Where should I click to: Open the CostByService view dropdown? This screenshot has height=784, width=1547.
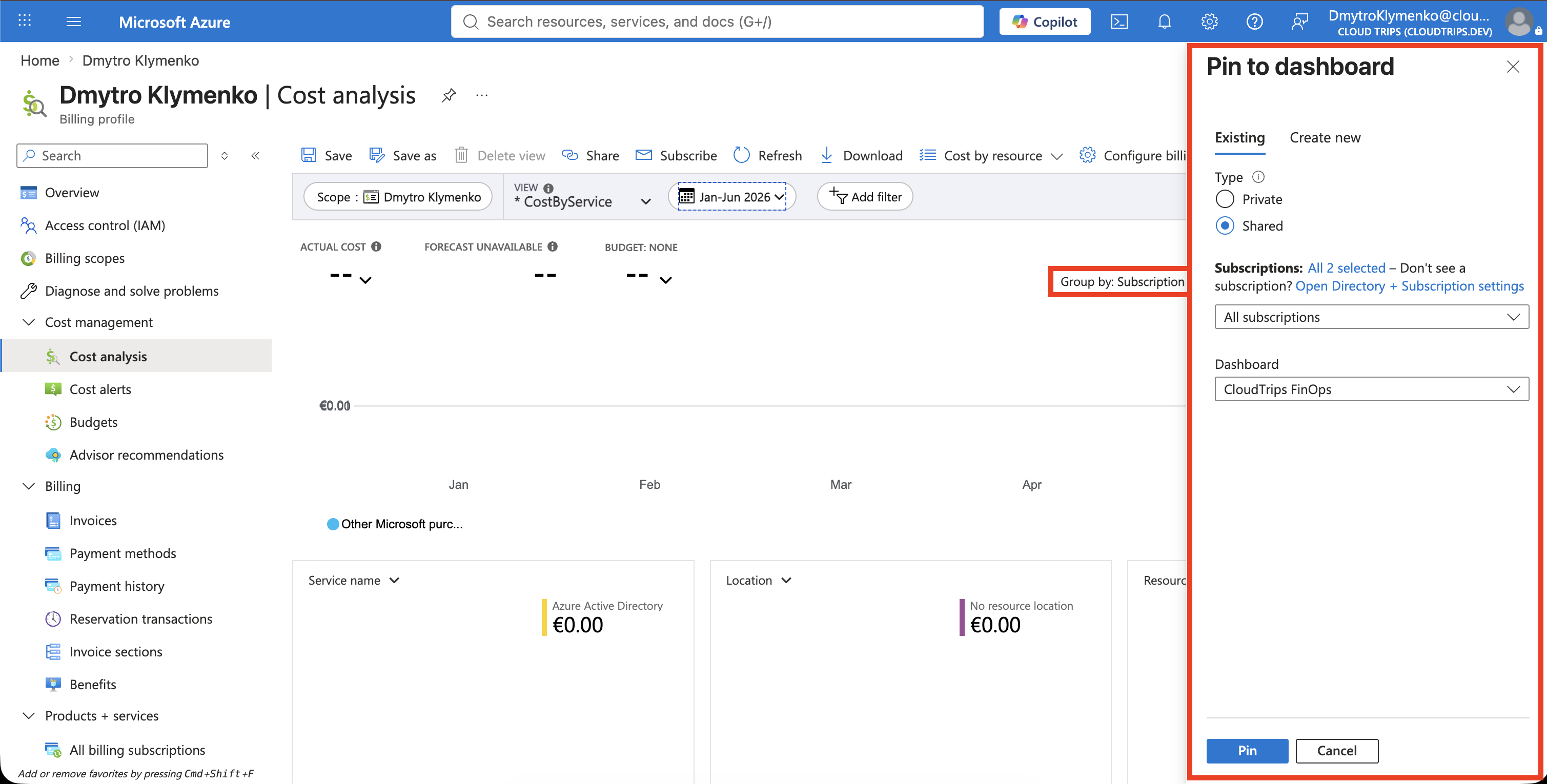click(582, 196)
